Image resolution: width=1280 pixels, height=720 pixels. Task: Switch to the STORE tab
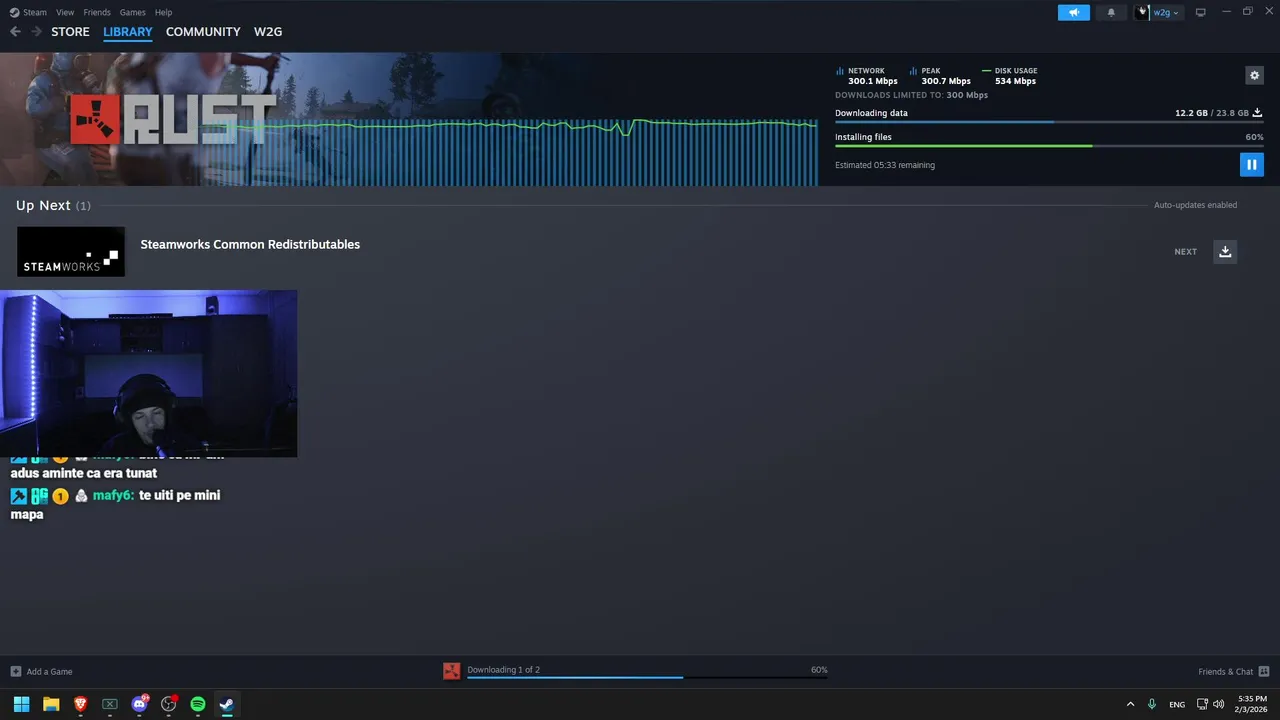(x=70, y=32)
